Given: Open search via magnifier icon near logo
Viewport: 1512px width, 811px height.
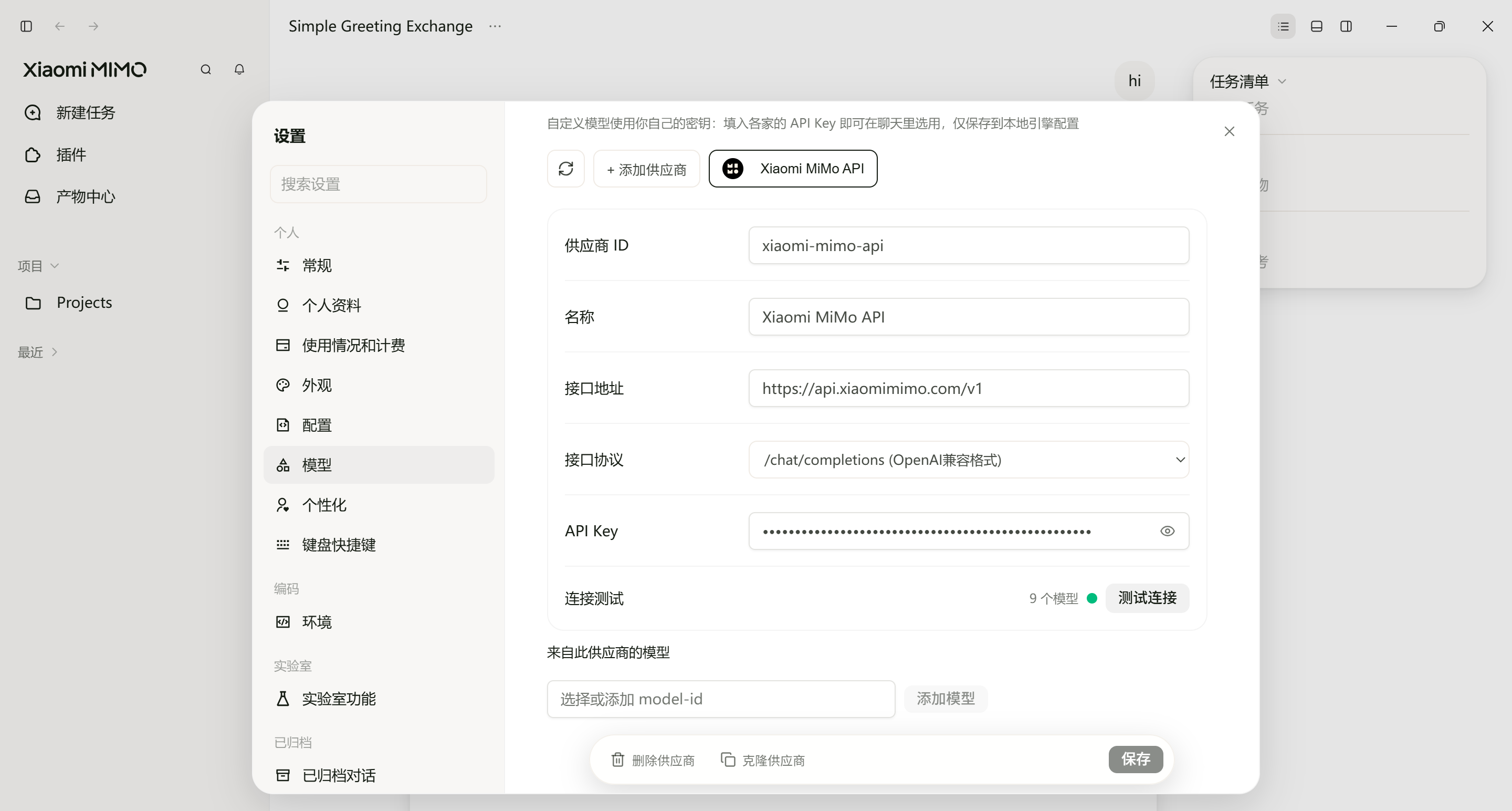Looking at the screenshot, I should point(205,69).
